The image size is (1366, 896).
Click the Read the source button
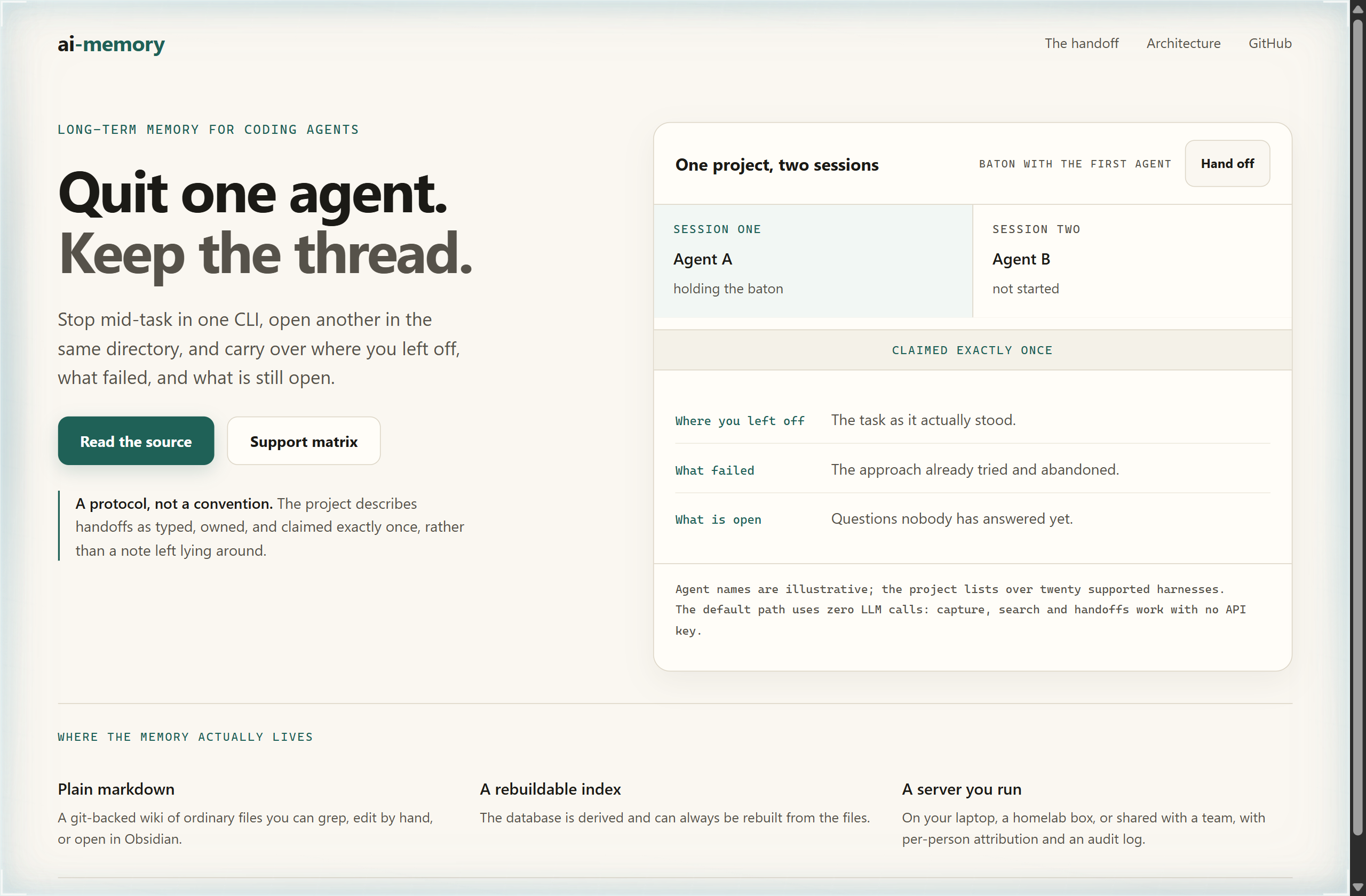pyautogui.click(x=136, y=441)
